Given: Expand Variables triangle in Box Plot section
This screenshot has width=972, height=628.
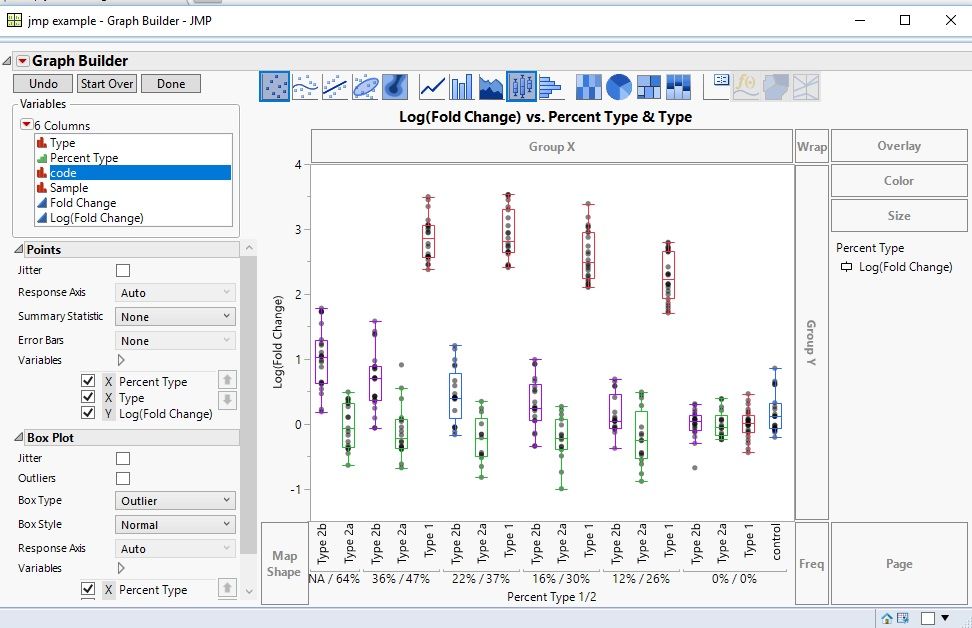Looking at the screenshot, I should 121,568.
